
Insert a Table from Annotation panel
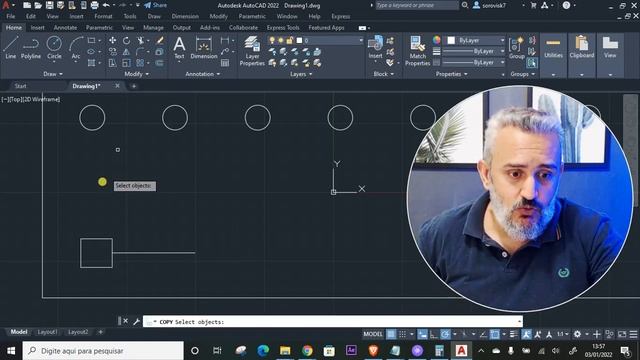click(225, 63)
